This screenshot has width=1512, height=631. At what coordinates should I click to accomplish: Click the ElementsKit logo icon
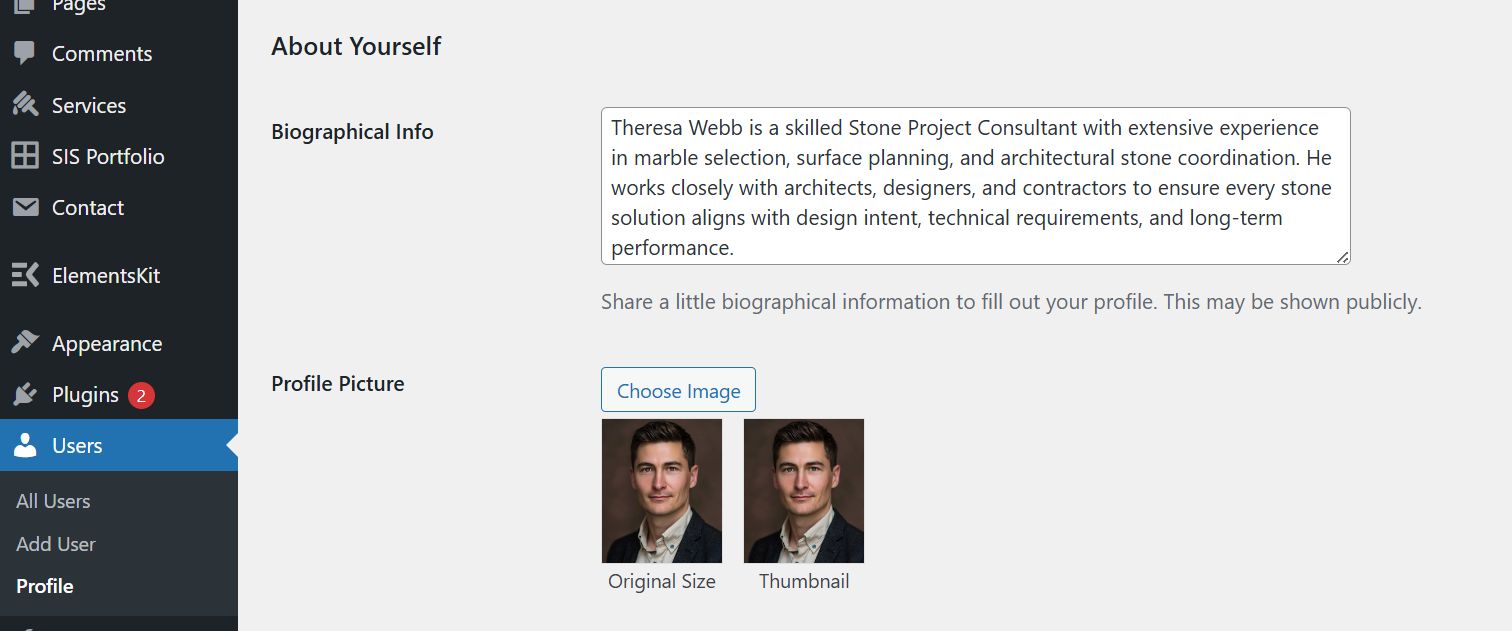coord(25,275)
